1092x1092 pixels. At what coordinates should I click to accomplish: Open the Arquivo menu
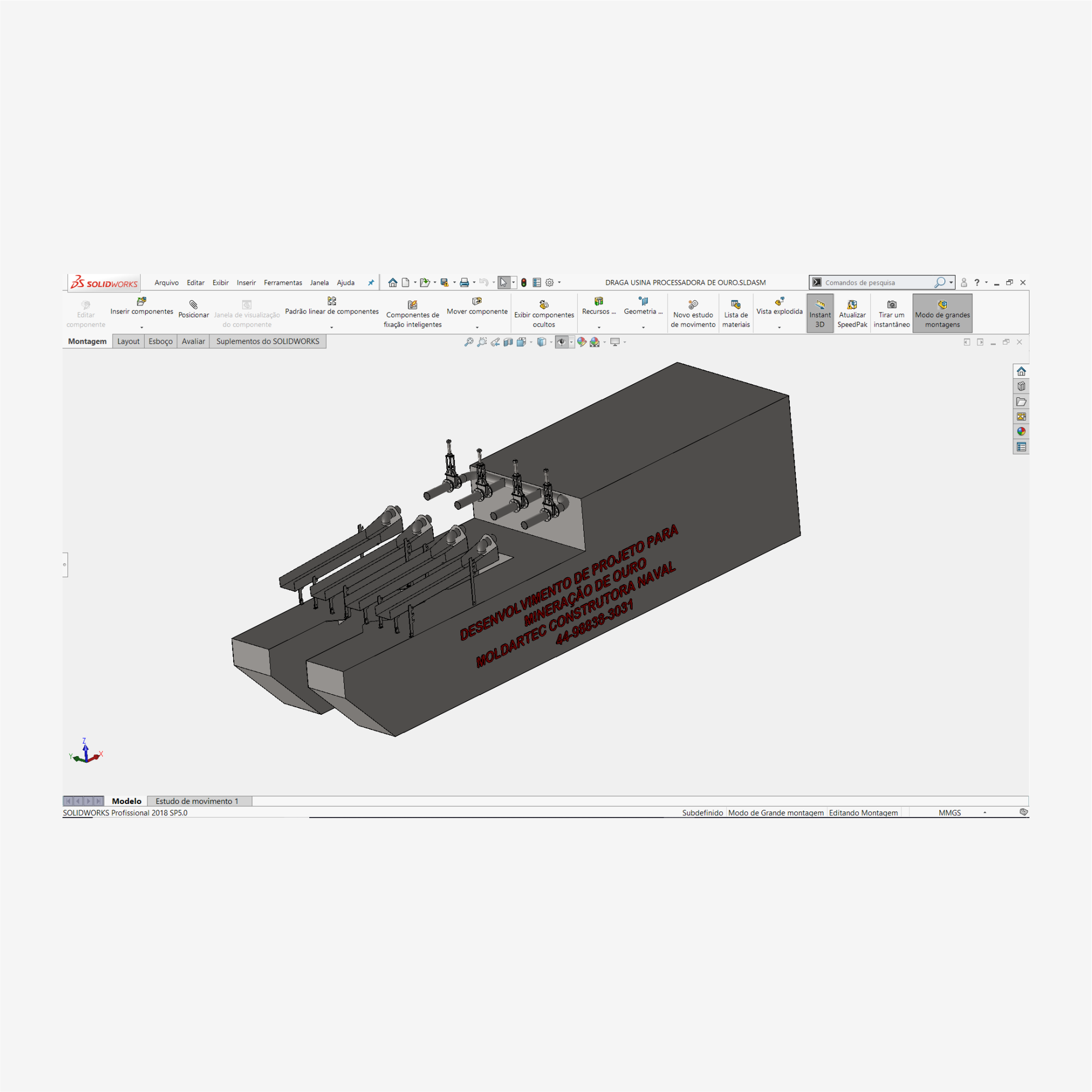point(167,283)
